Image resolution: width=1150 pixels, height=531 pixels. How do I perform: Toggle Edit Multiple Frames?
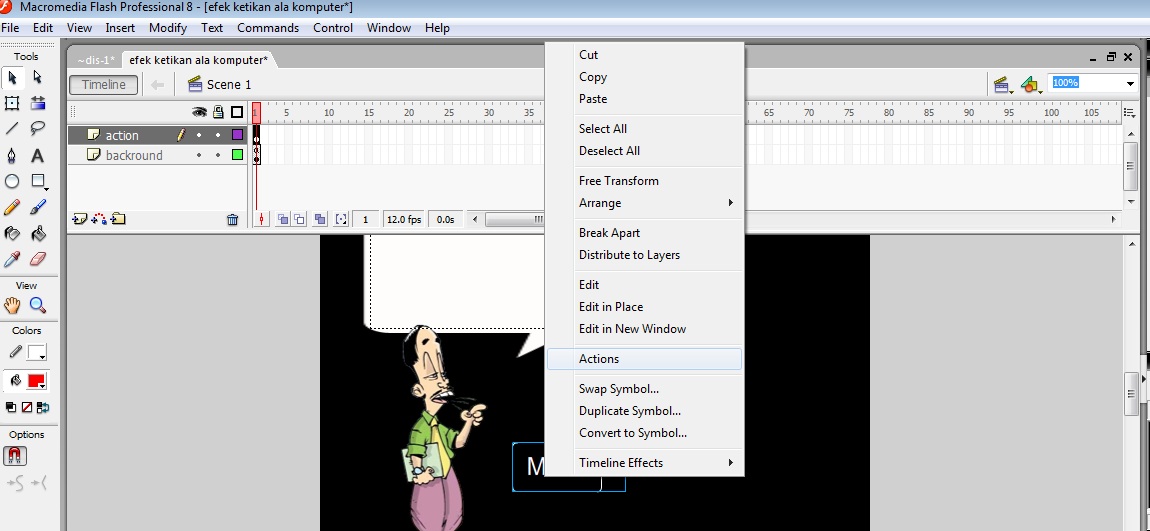[320, 219]
